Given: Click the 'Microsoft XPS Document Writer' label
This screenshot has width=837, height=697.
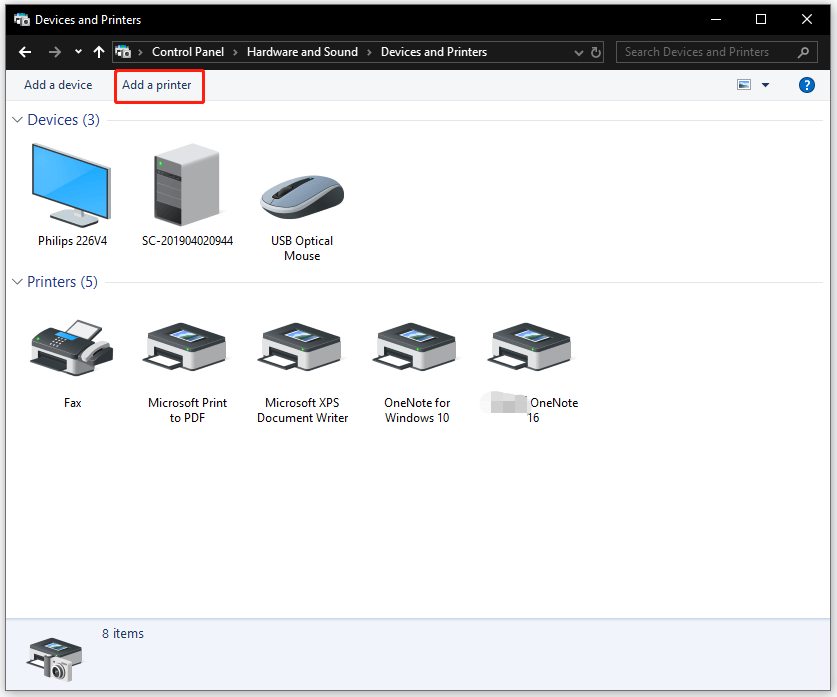Looking at the screenshot, I should click(303, 410).
